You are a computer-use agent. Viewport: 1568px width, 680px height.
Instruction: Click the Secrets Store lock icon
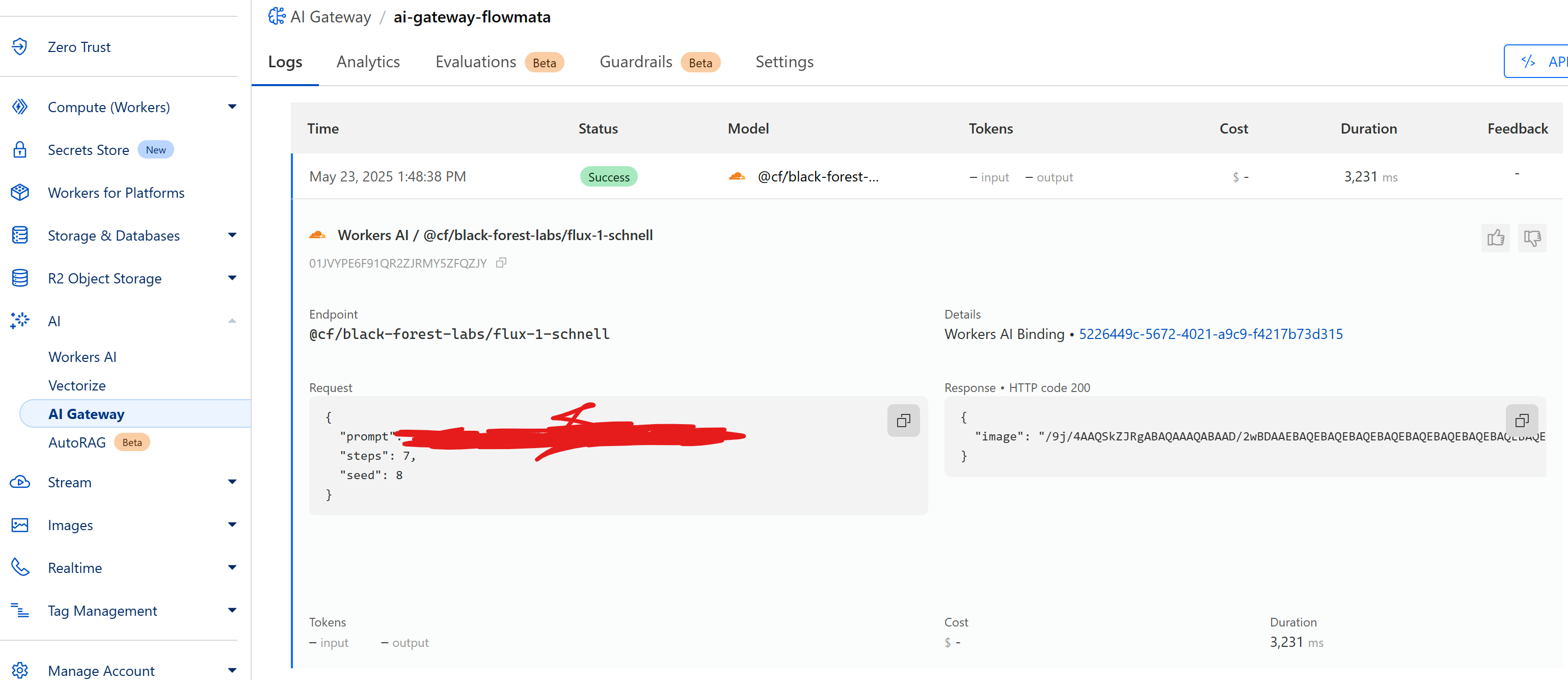[19, 150]
